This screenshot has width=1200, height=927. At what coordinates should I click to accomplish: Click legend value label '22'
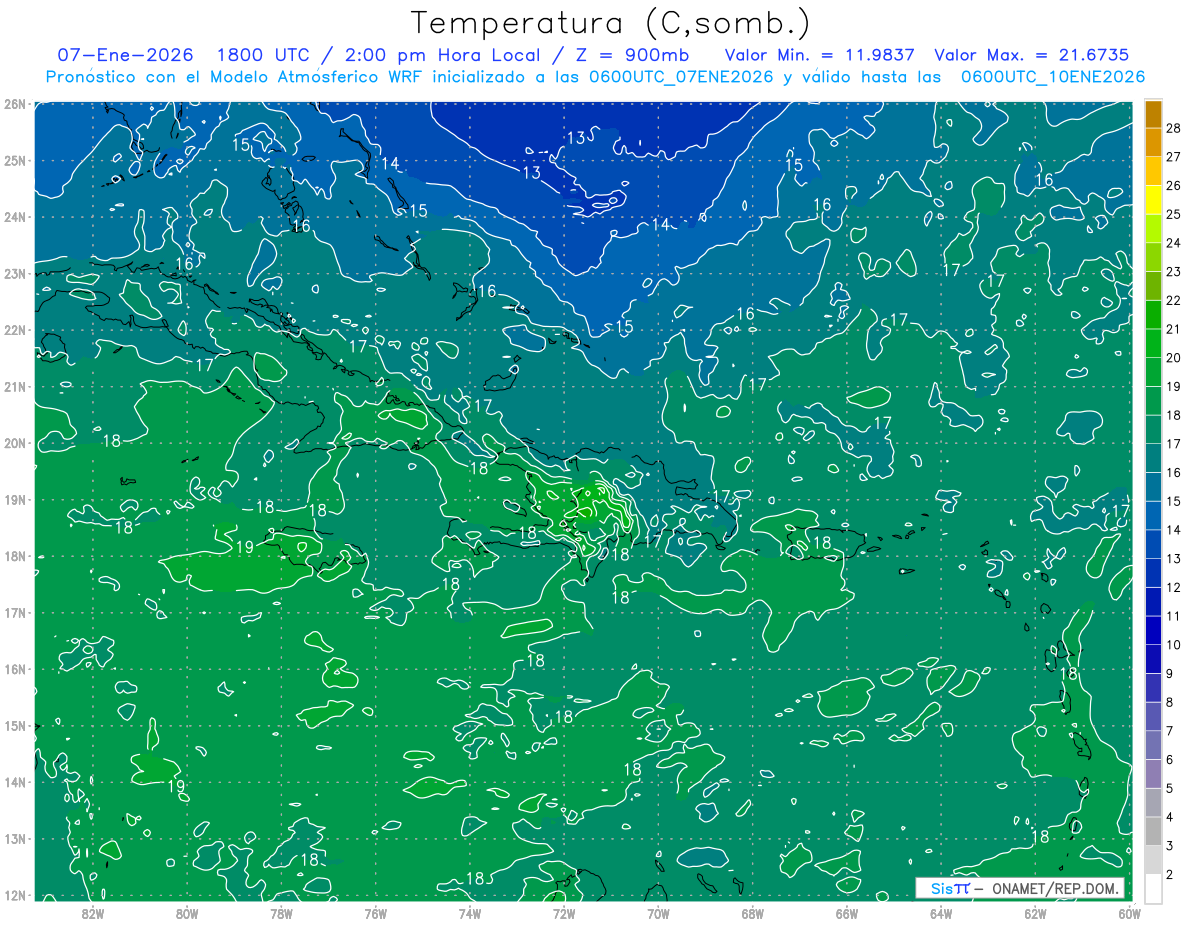(x=1173, y=300)
